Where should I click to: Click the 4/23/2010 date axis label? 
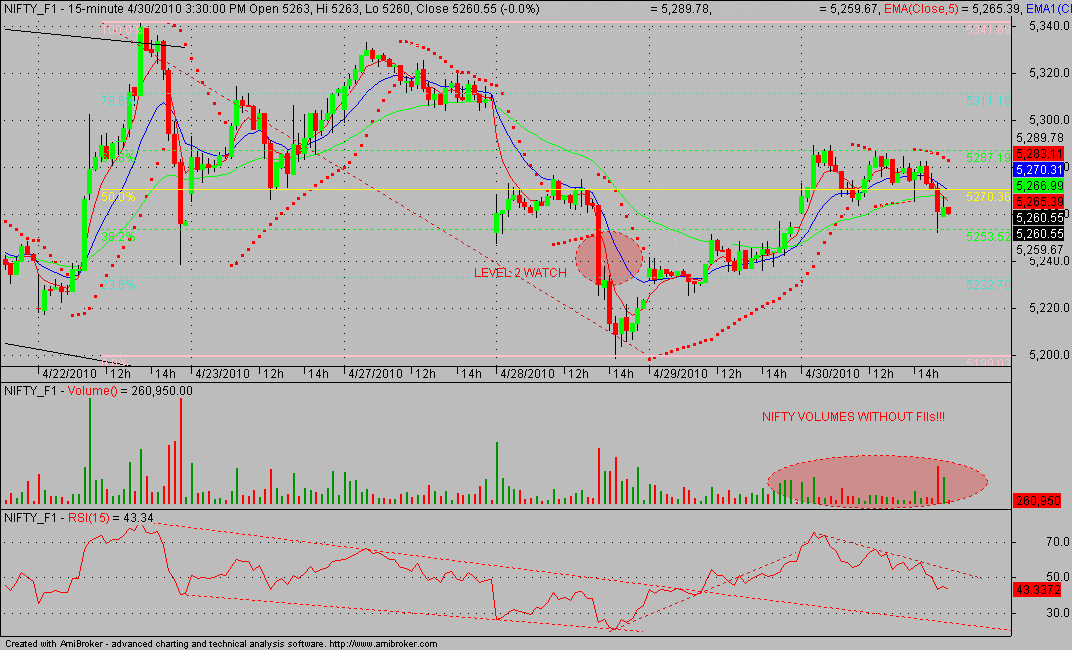point(222,374)
